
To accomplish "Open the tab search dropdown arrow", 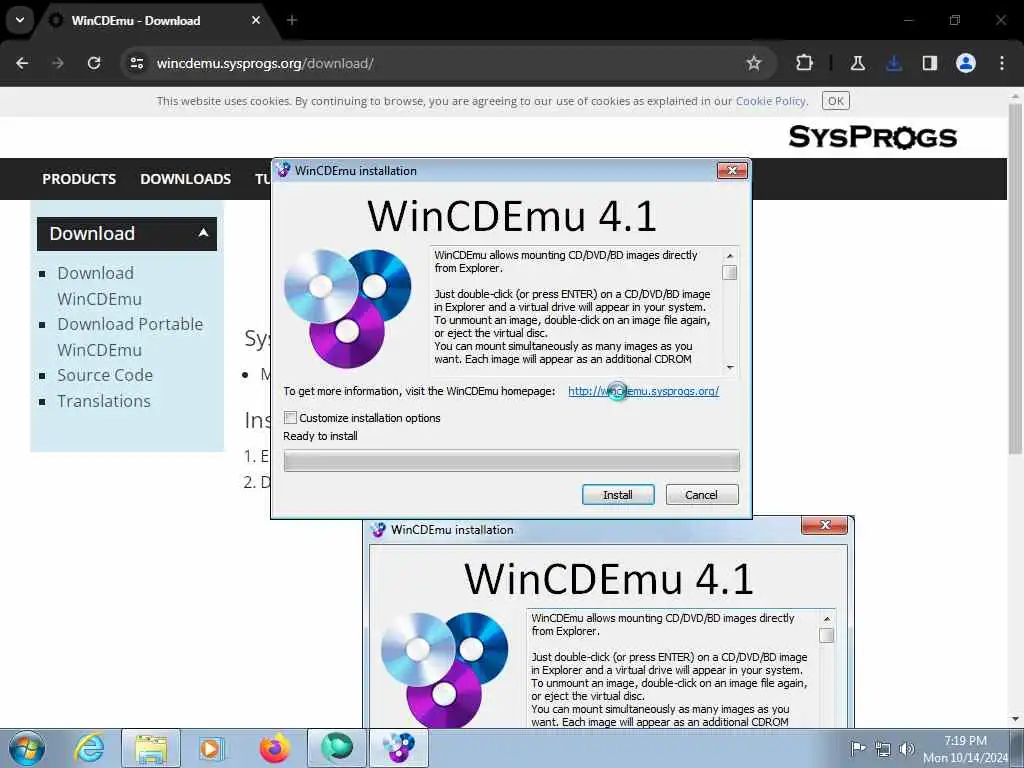I will point(20,20).
